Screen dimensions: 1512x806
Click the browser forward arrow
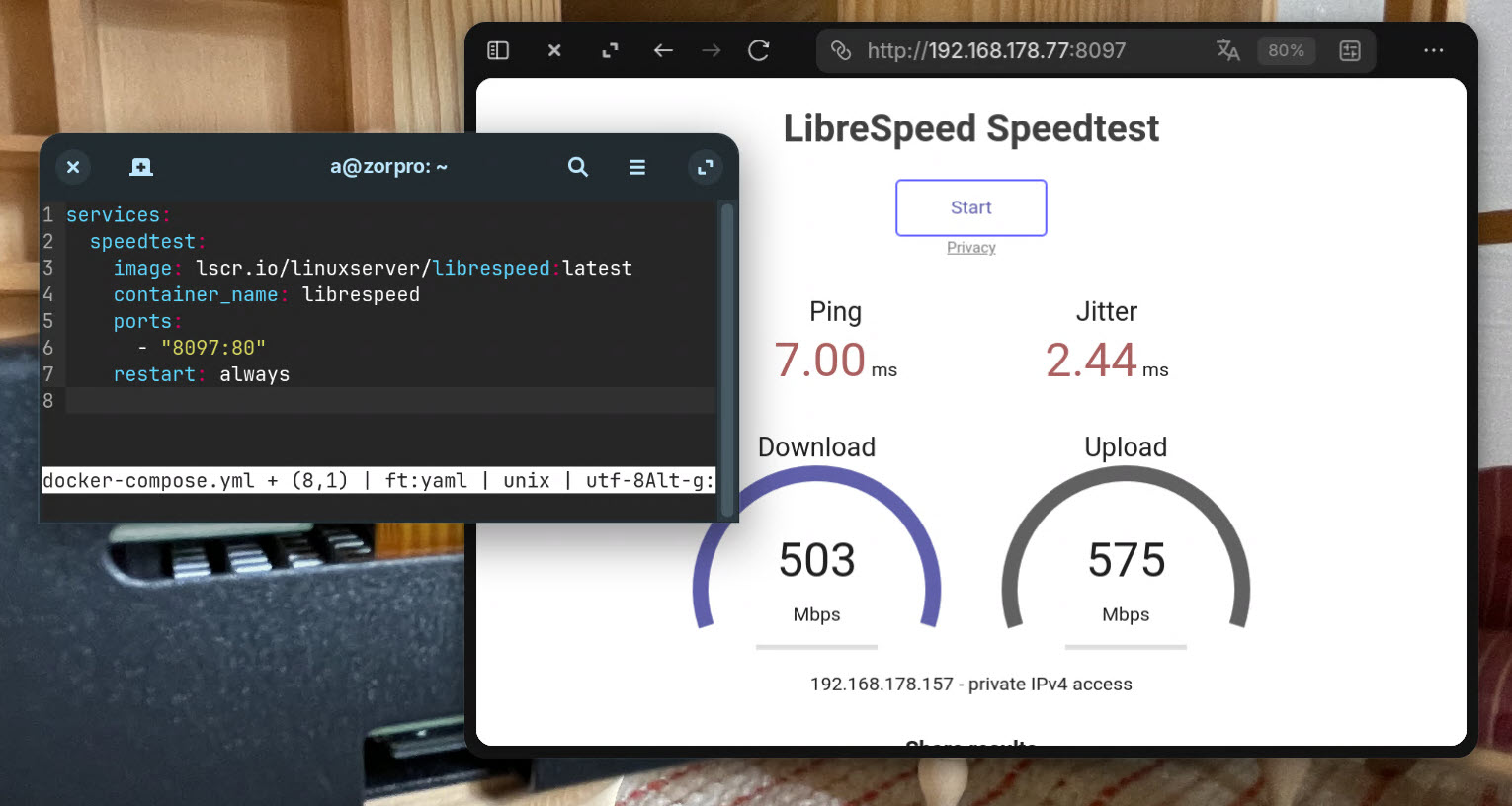click(712, 50)
